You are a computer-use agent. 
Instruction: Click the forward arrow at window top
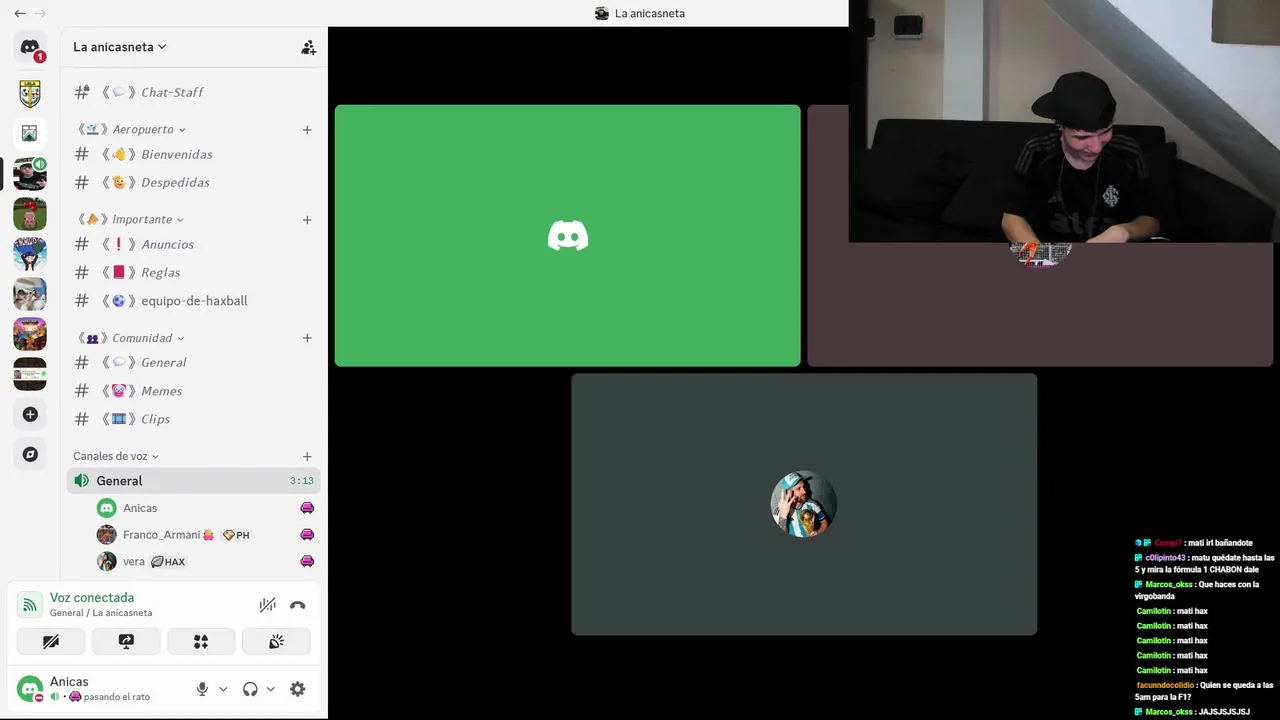pyautogui.click(x=40, y=13)
